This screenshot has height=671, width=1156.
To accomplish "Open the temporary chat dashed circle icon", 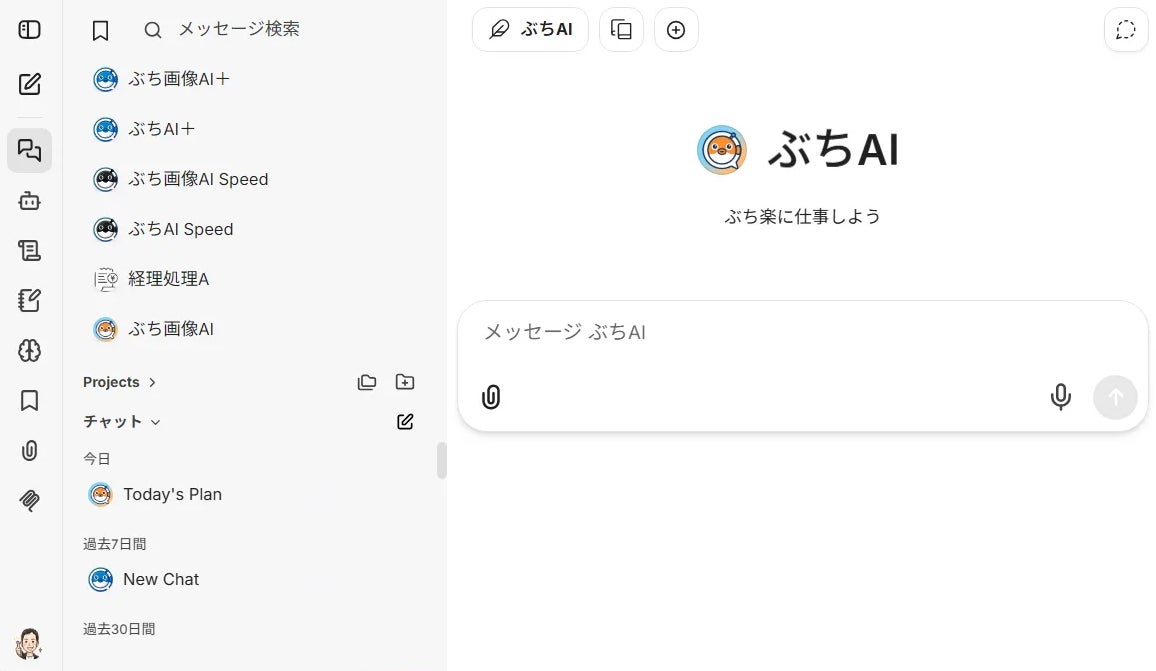I will [1126, 29].
